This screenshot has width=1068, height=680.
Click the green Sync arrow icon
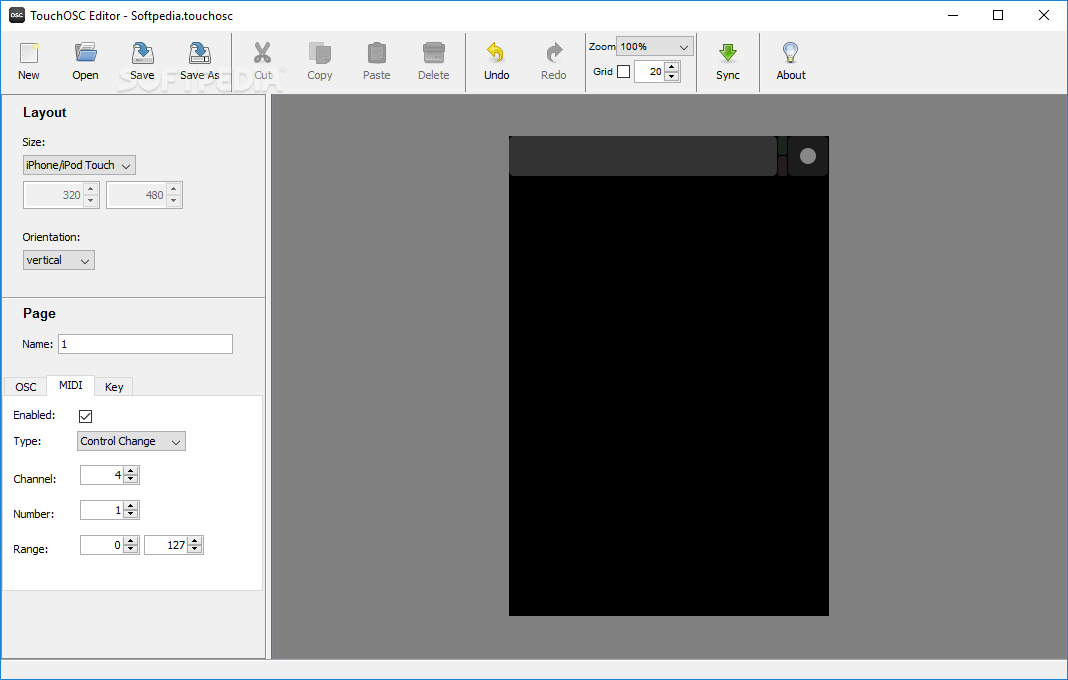tap(728, 54)
